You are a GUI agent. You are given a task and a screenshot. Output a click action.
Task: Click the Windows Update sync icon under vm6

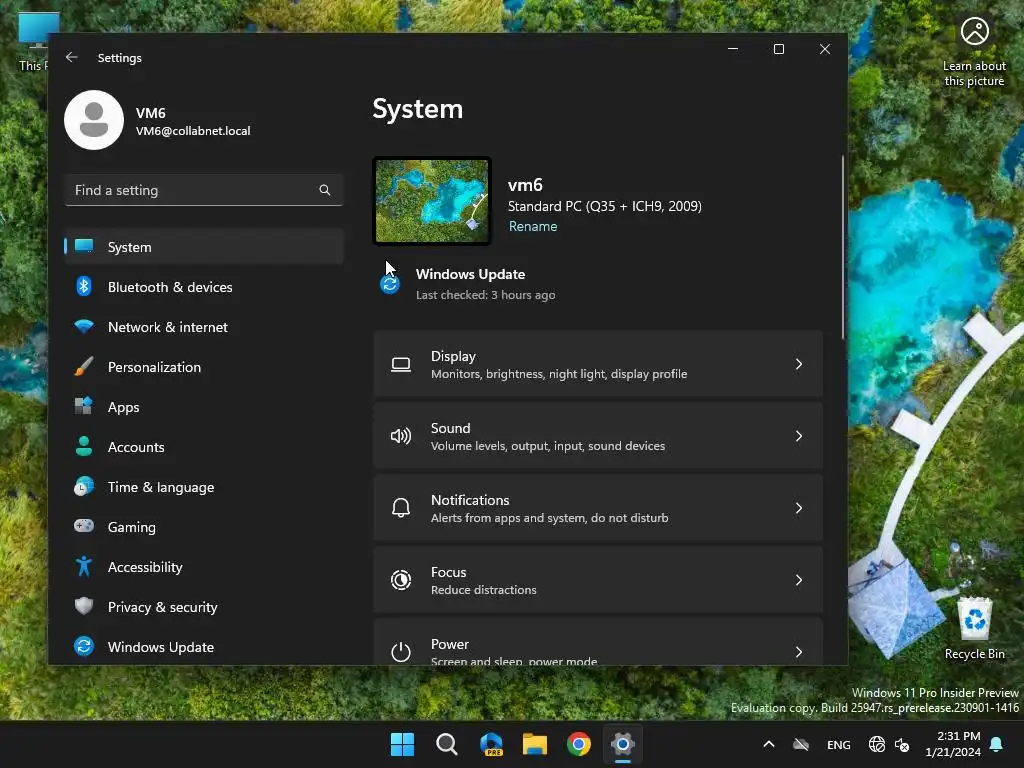(390, 284)
